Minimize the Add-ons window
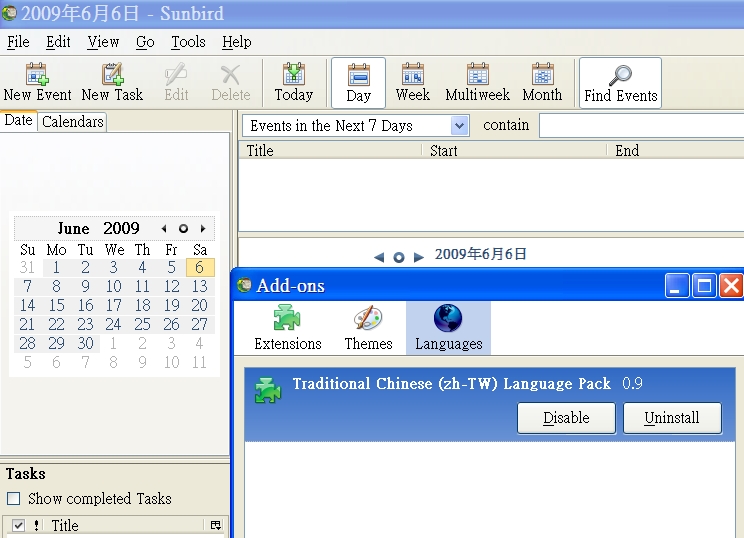 (677, 286)
